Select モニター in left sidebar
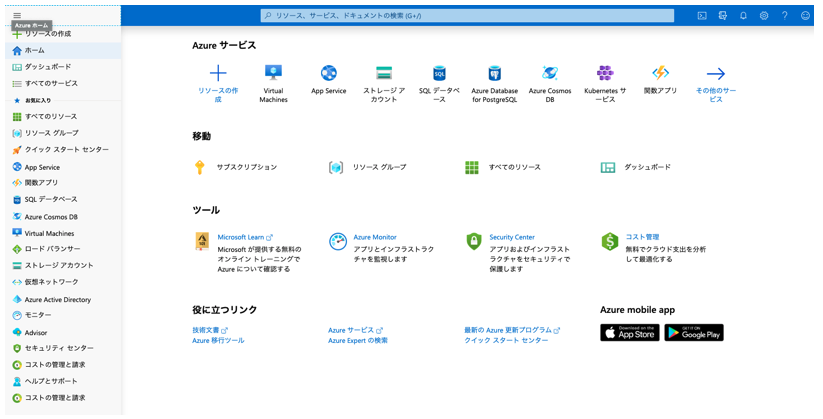 [x=64, y=315]
